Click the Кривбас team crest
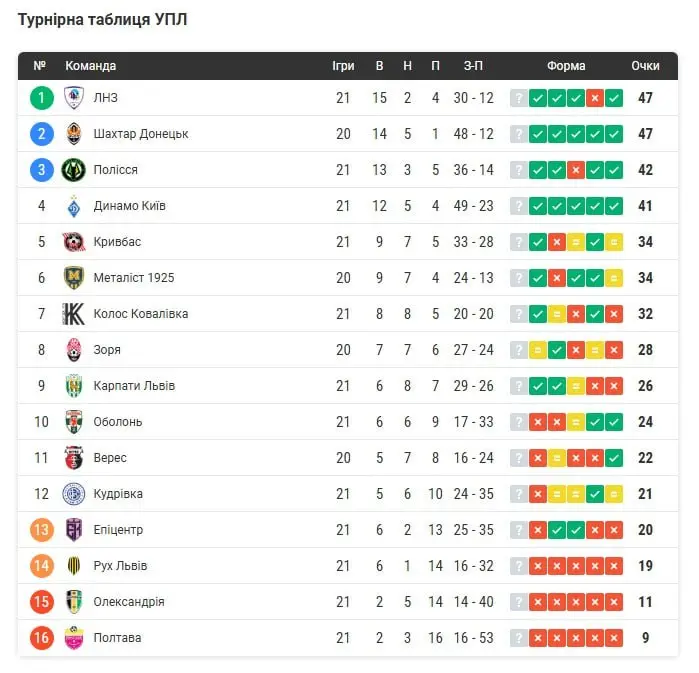 click(74, 242)
